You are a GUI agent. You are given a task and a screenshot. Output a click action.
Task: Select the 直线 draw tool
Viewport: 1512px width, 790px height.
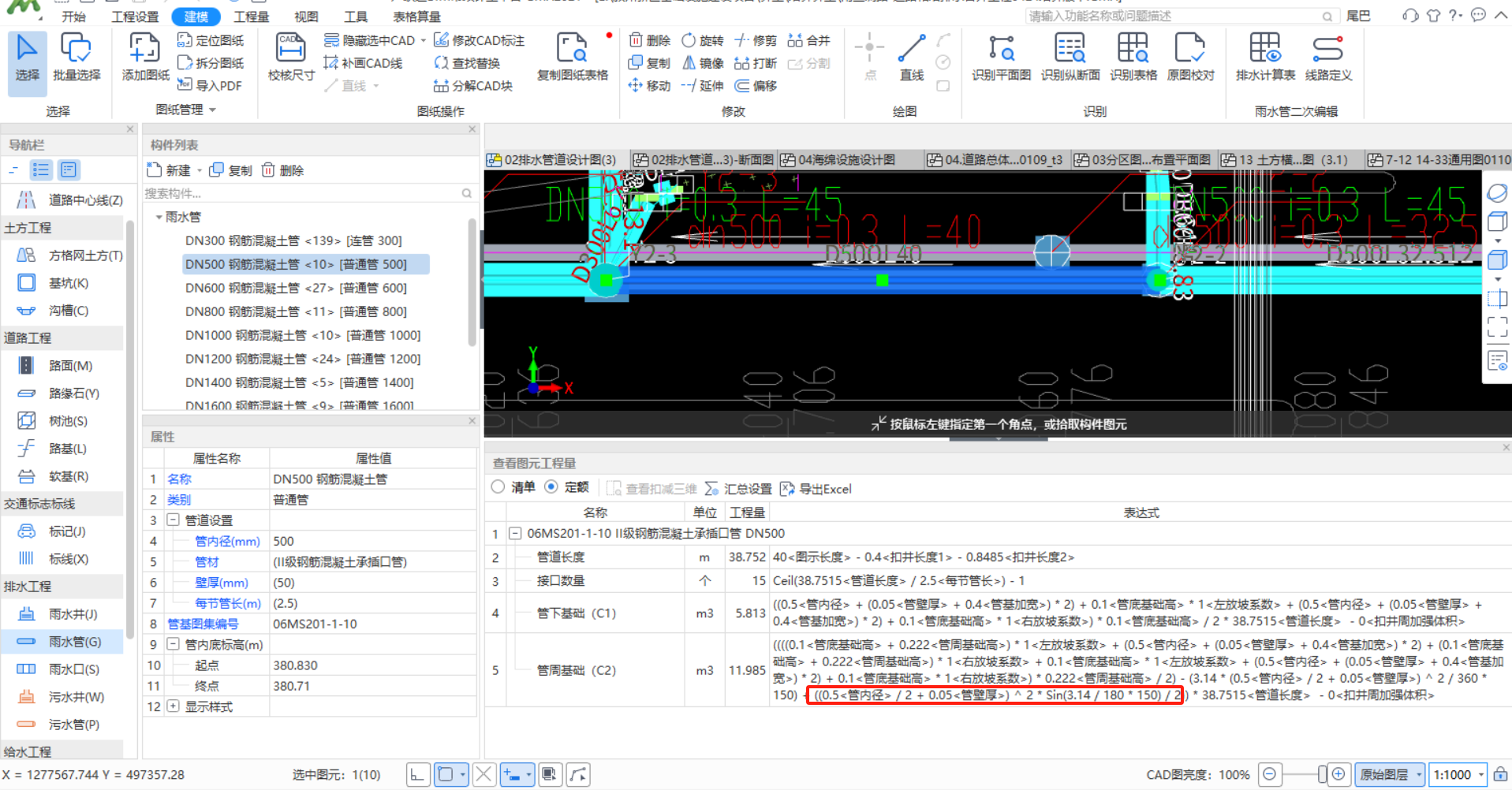pyautogui.click(x=912, y=59)
